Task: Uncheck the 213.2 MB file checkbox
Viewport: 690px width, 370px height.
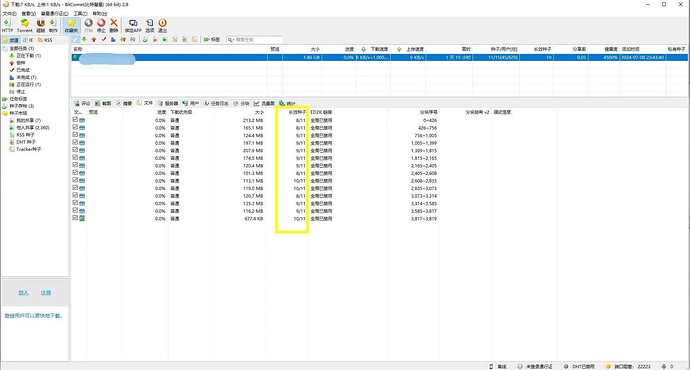Action: (x=75, y=120)
